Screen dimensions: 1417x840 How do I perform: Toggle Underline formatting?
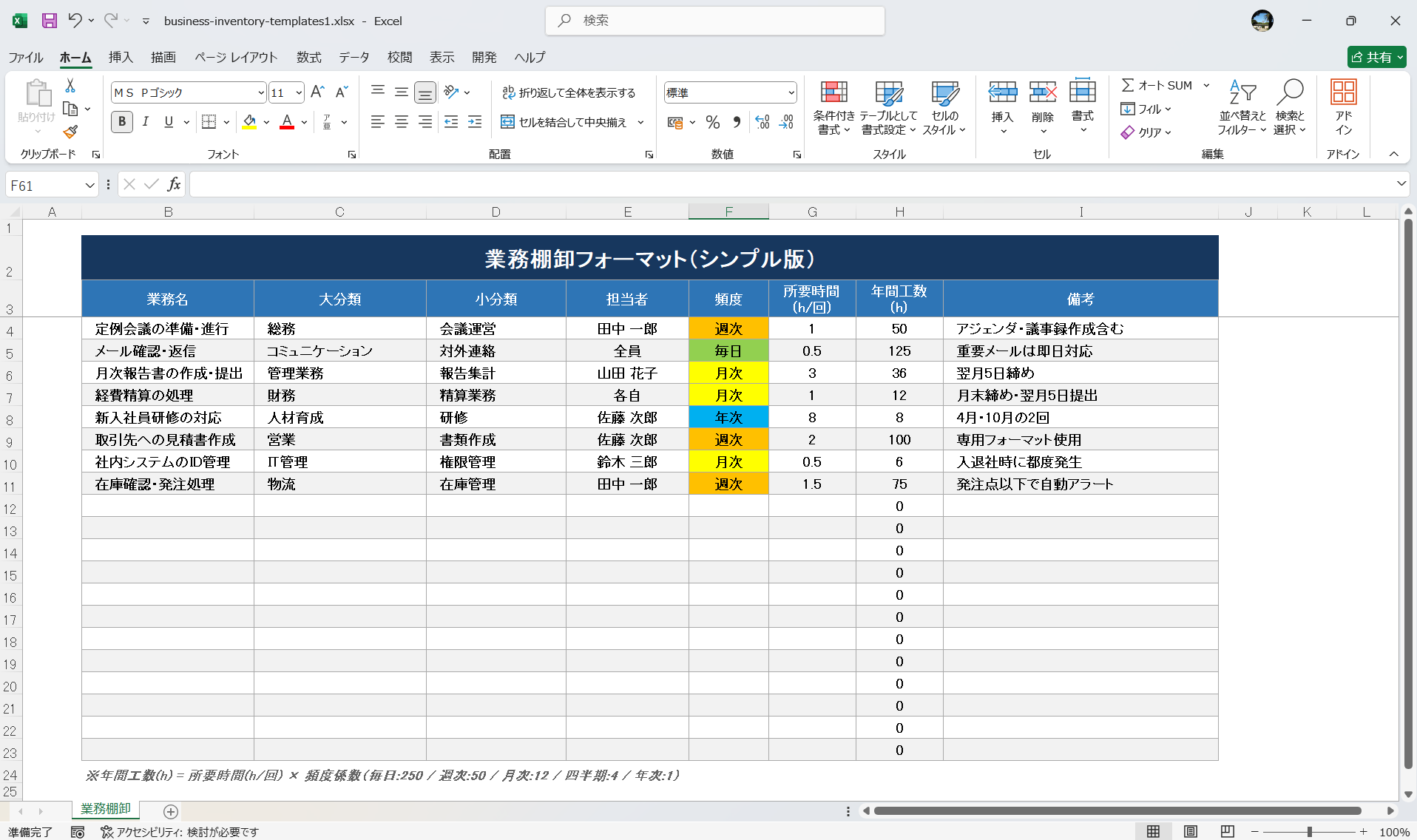tap(169, 122)
